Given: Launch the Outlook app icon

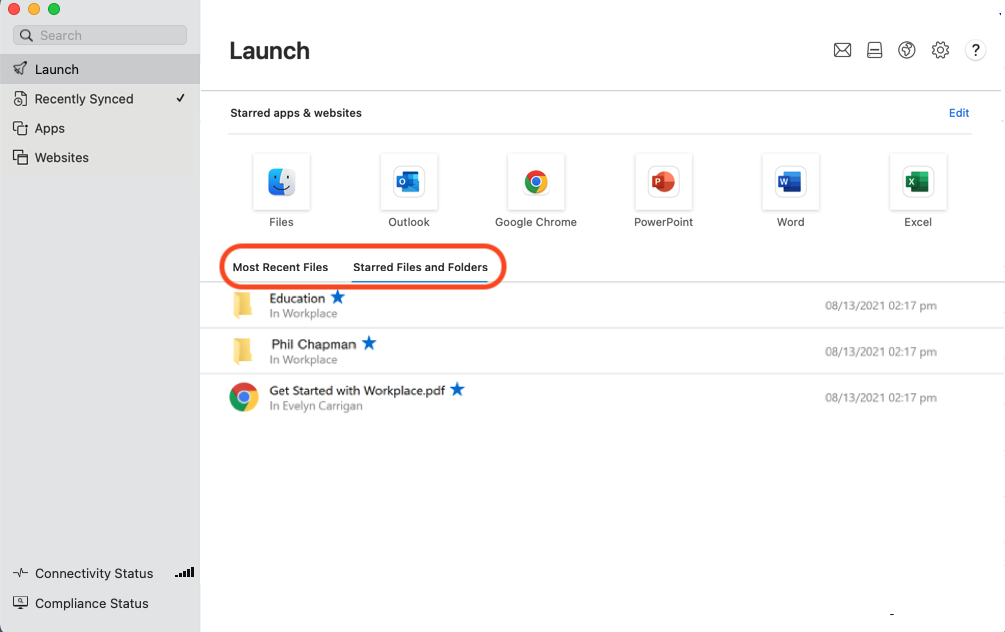Looking at the screenshot, I should pyautogui.click(x=408, y=181).
